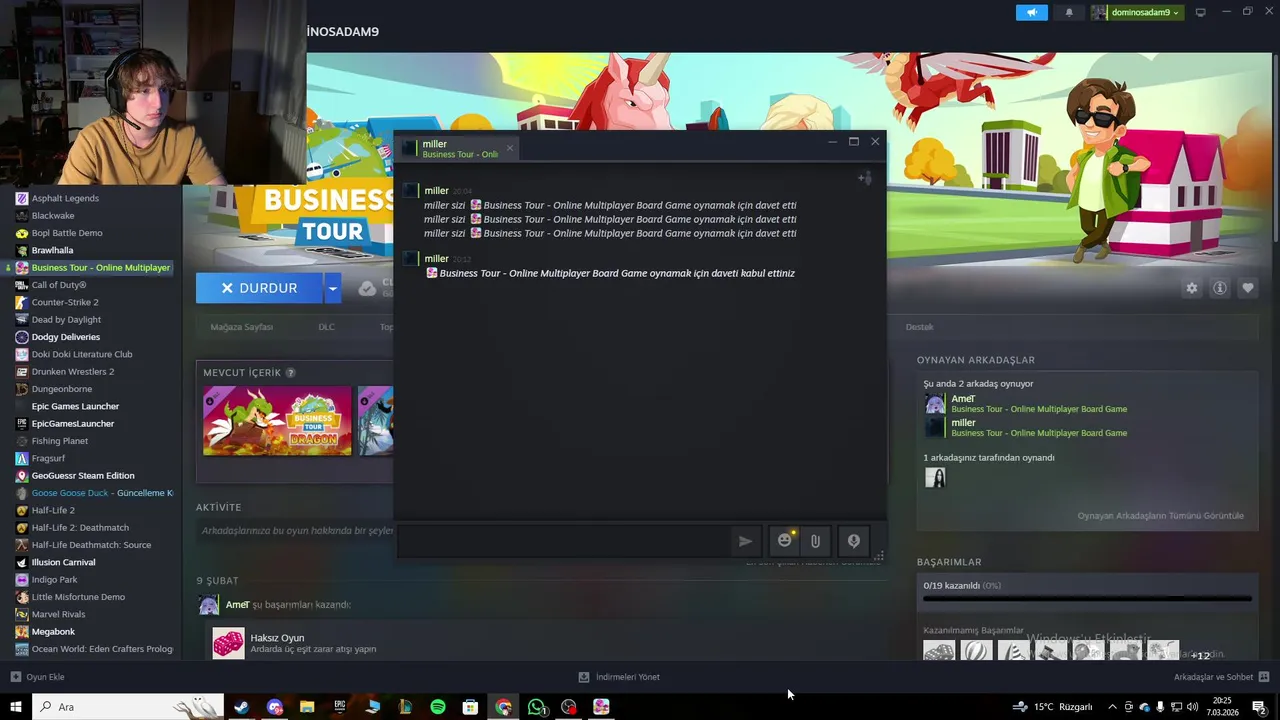This screenshot has height=720, width=1280.
Task: Open Epic Games from the taskbar
Action: (340, 707)
